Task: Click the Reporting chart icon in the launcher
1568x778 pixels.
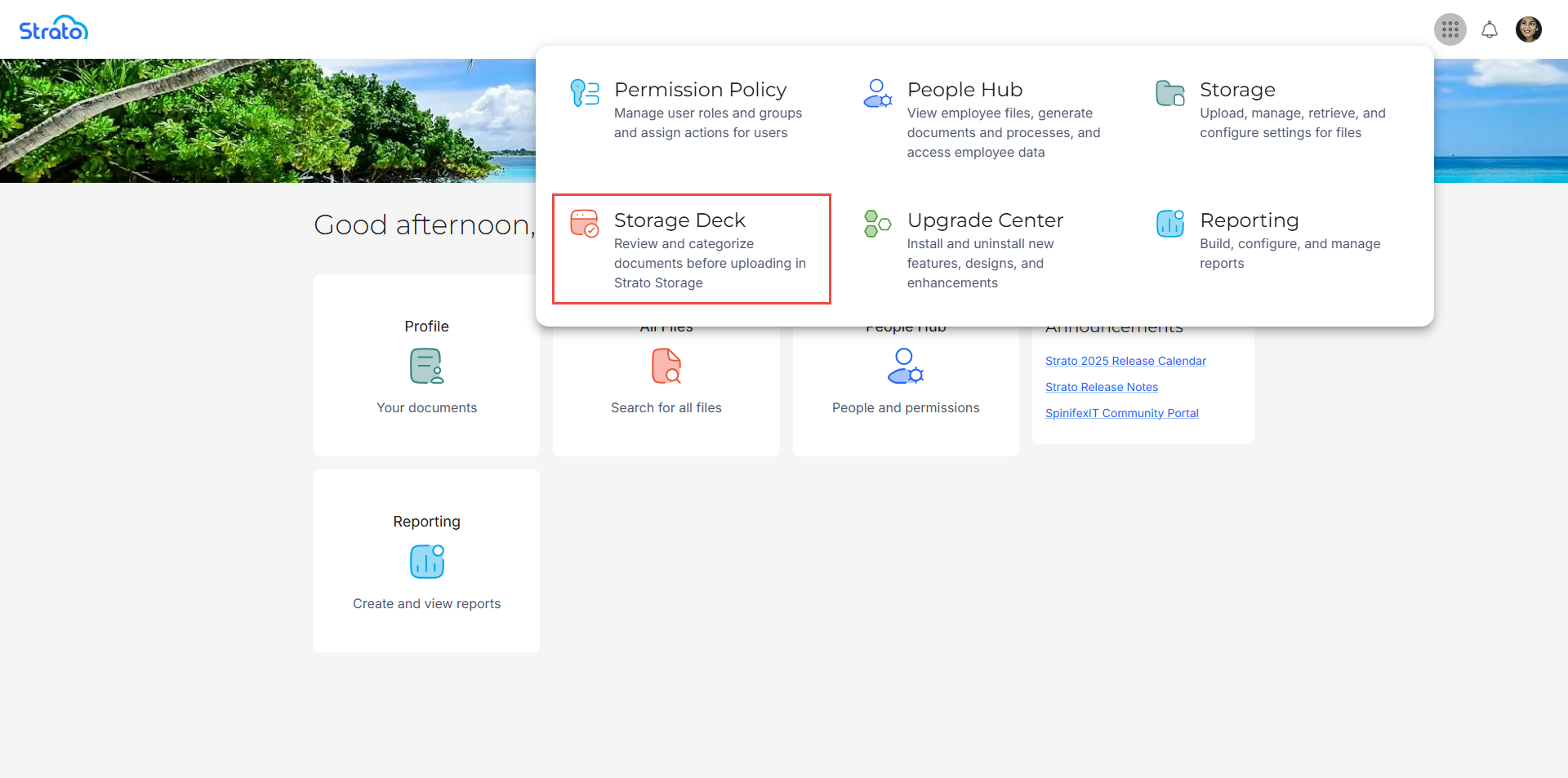Action: pyautogui.click(x=1169, y=224)
